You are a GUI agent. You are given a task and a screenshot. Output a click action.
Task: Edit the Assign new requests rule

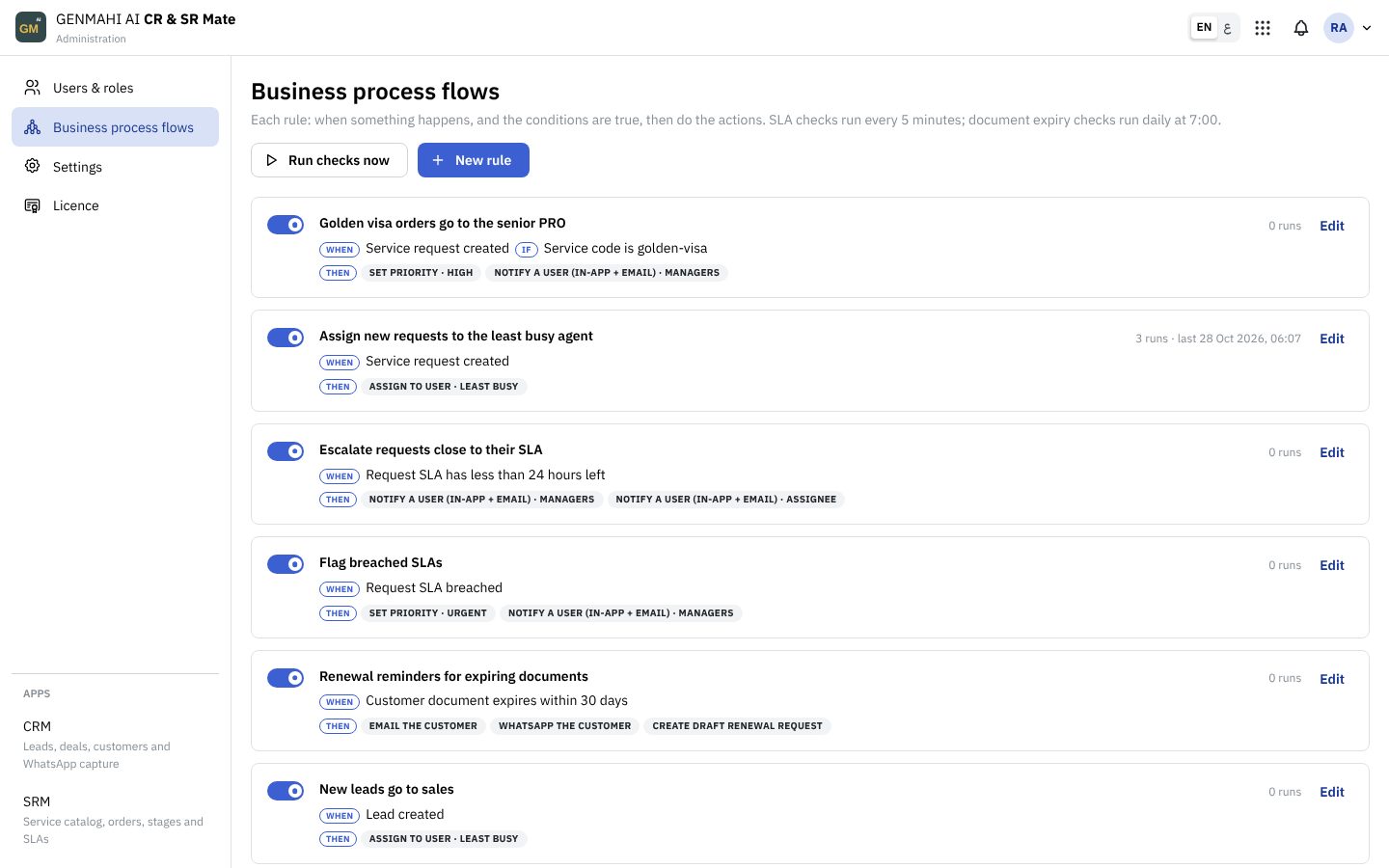(1332, 339)
